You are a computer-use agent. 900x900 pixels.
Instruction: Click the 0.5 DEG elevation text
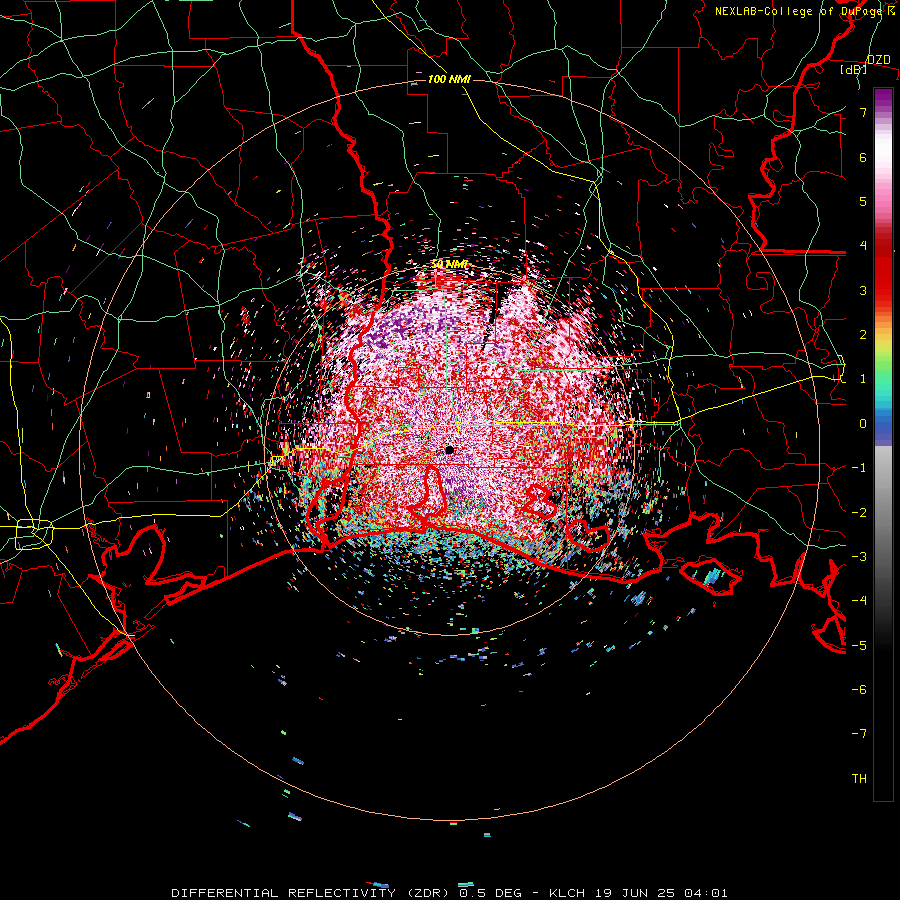[x=490, y=893]
